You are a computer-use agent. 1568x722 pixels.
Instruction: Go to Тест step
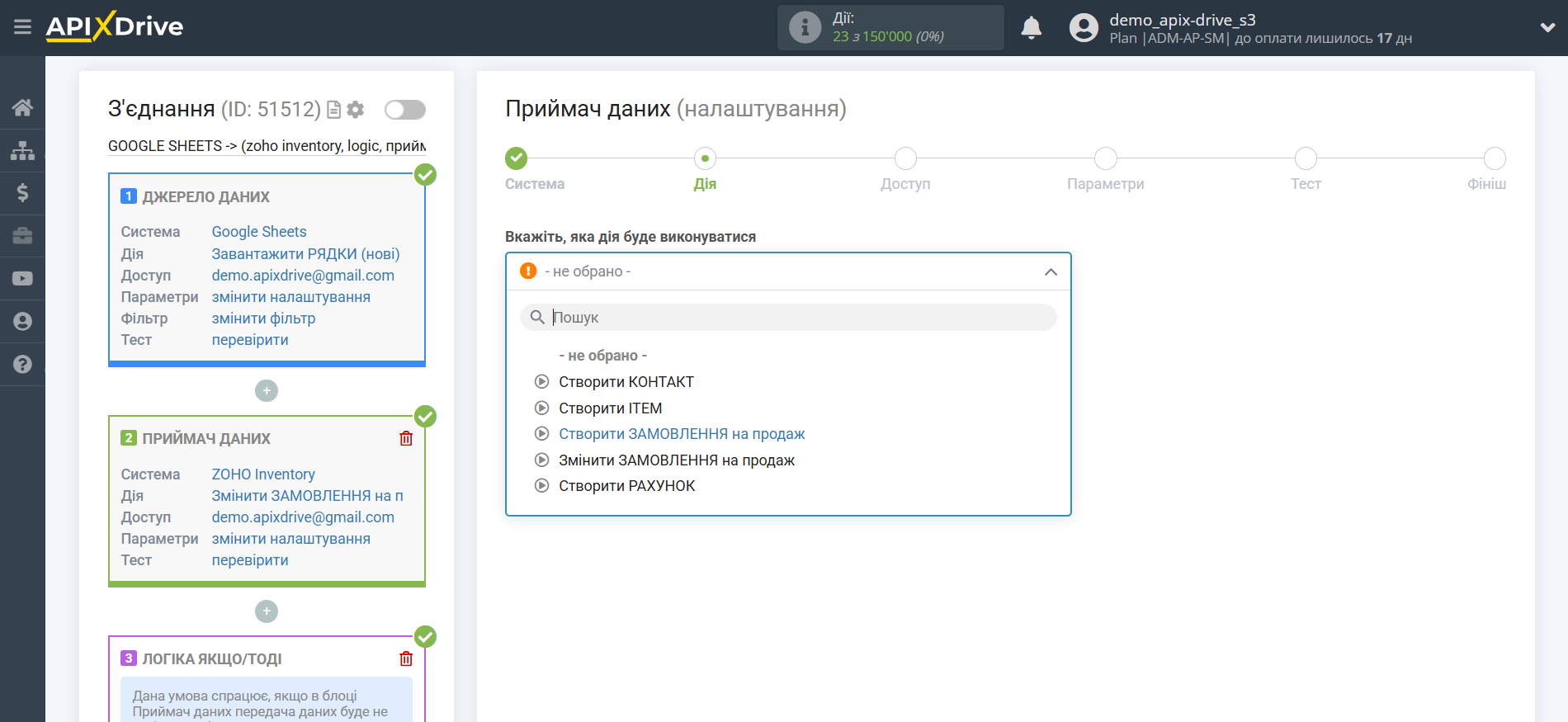(x=1306, y=158)
